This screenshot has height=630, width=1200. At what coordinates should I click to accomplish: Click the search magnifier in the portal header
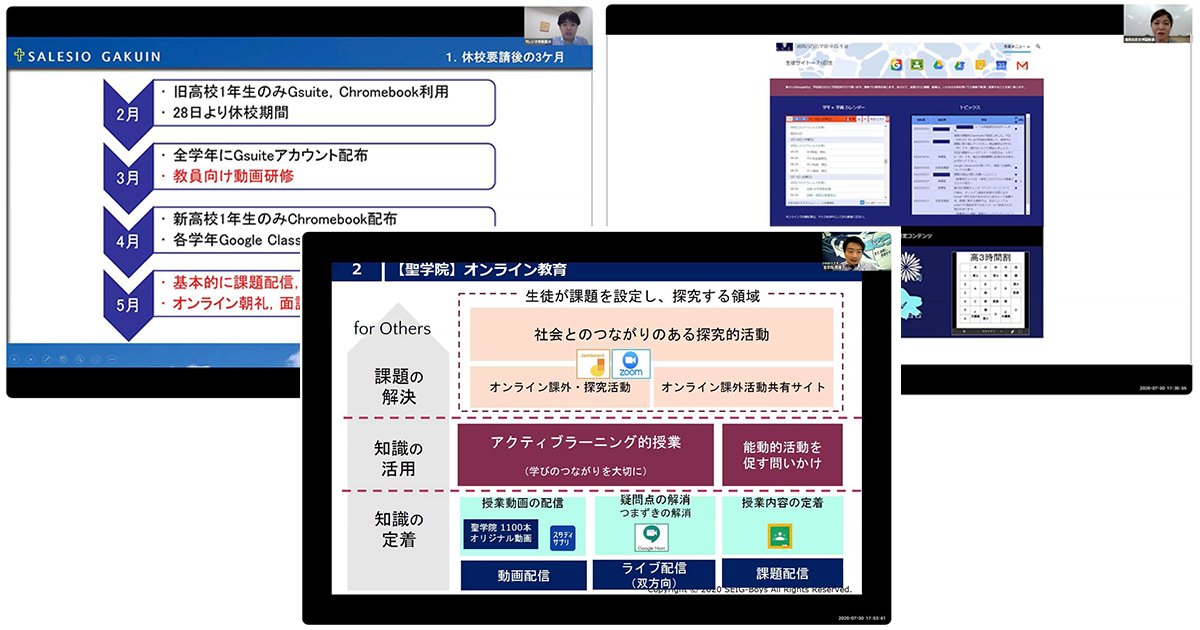1039,46
